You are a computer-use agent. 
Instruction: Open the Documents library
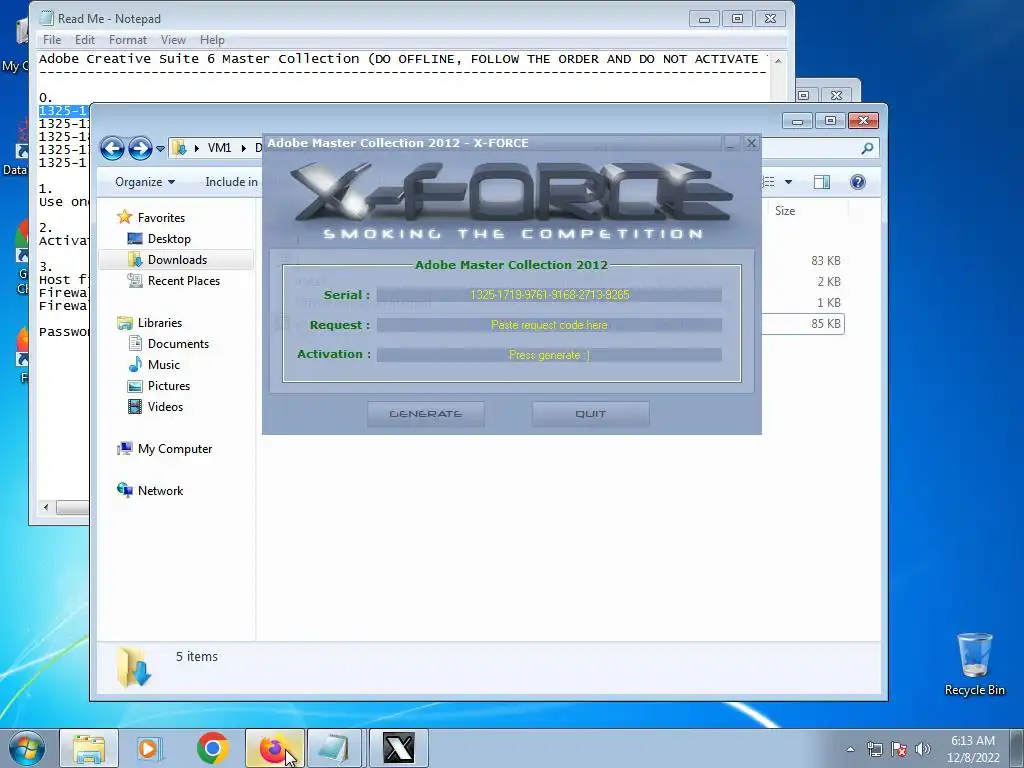[178, 344]
